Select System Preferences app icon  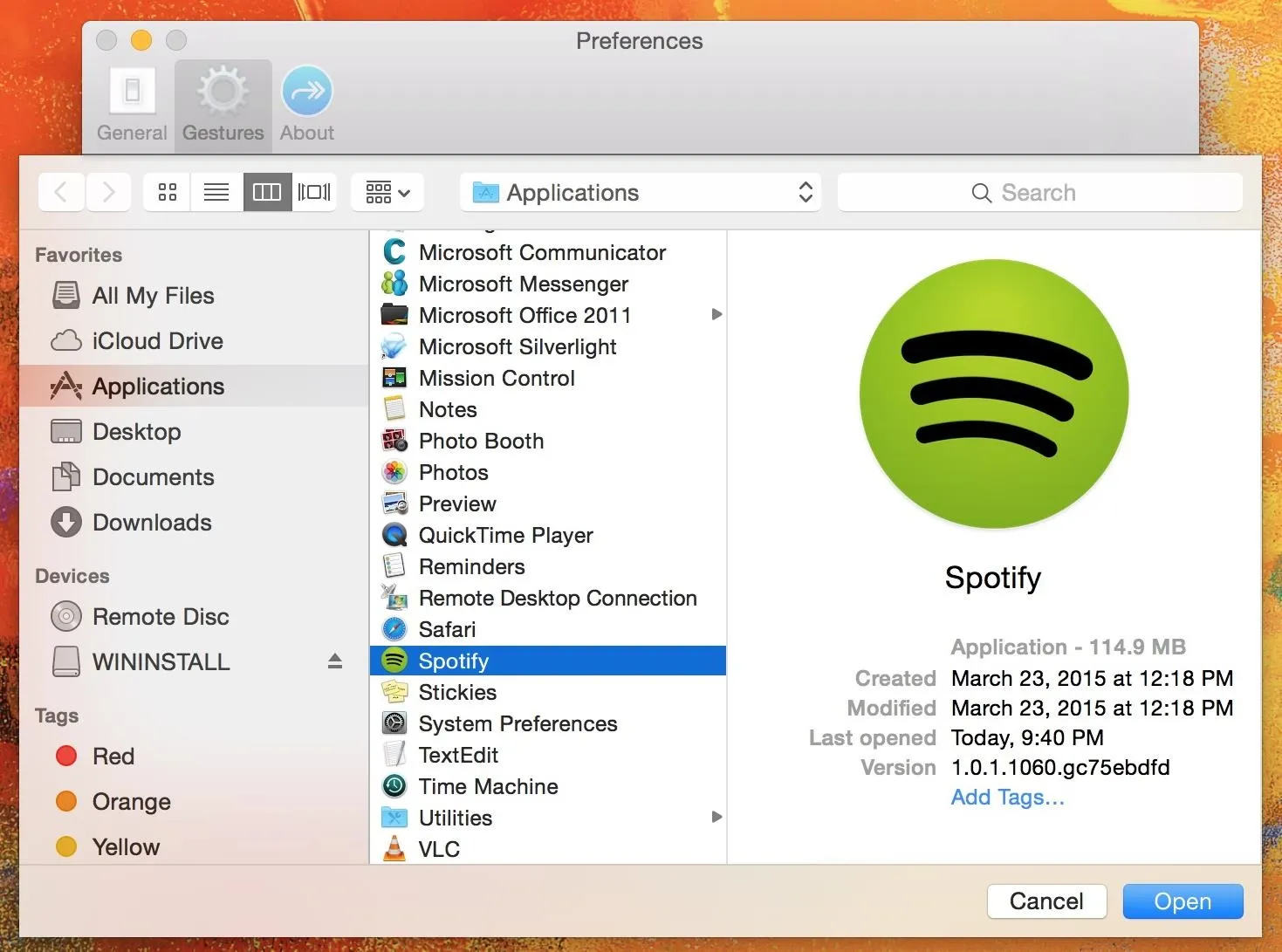(394, 723)
